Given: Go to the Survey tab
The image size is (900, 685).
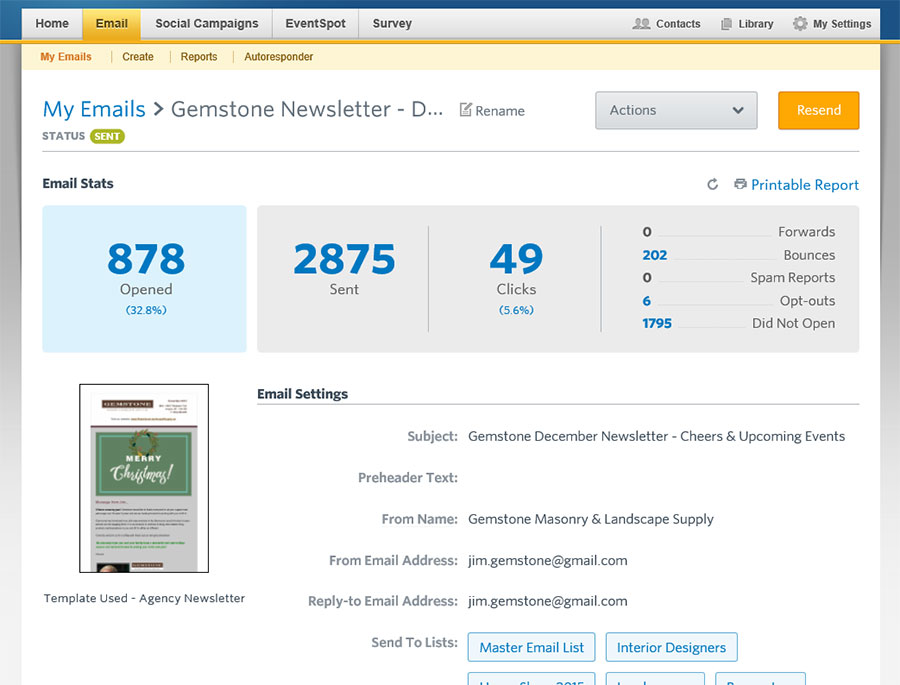Looking at the screenshot, I should pos(392,24).
